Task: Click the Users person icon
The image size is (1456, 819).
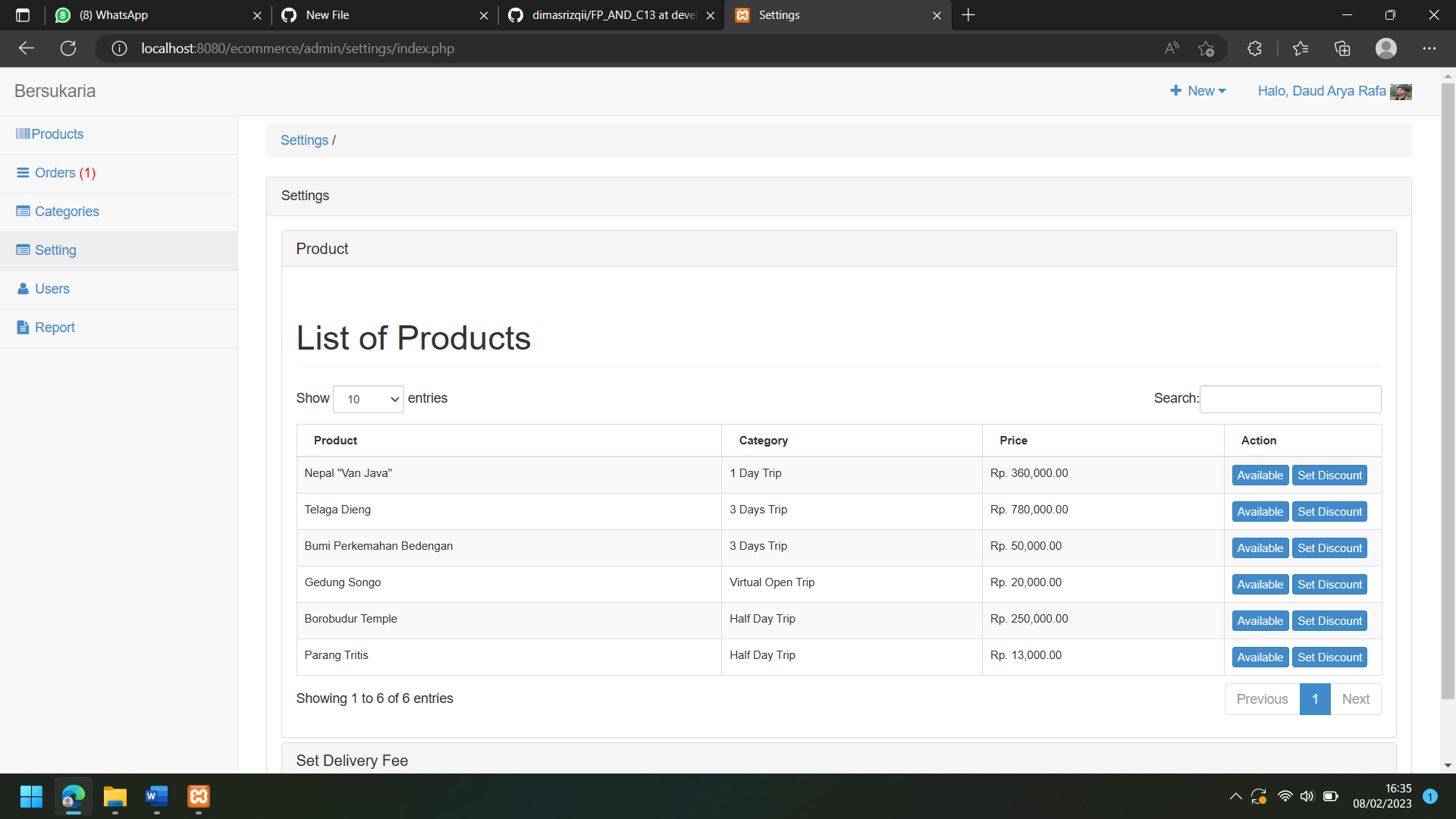Action: point(23,289)
